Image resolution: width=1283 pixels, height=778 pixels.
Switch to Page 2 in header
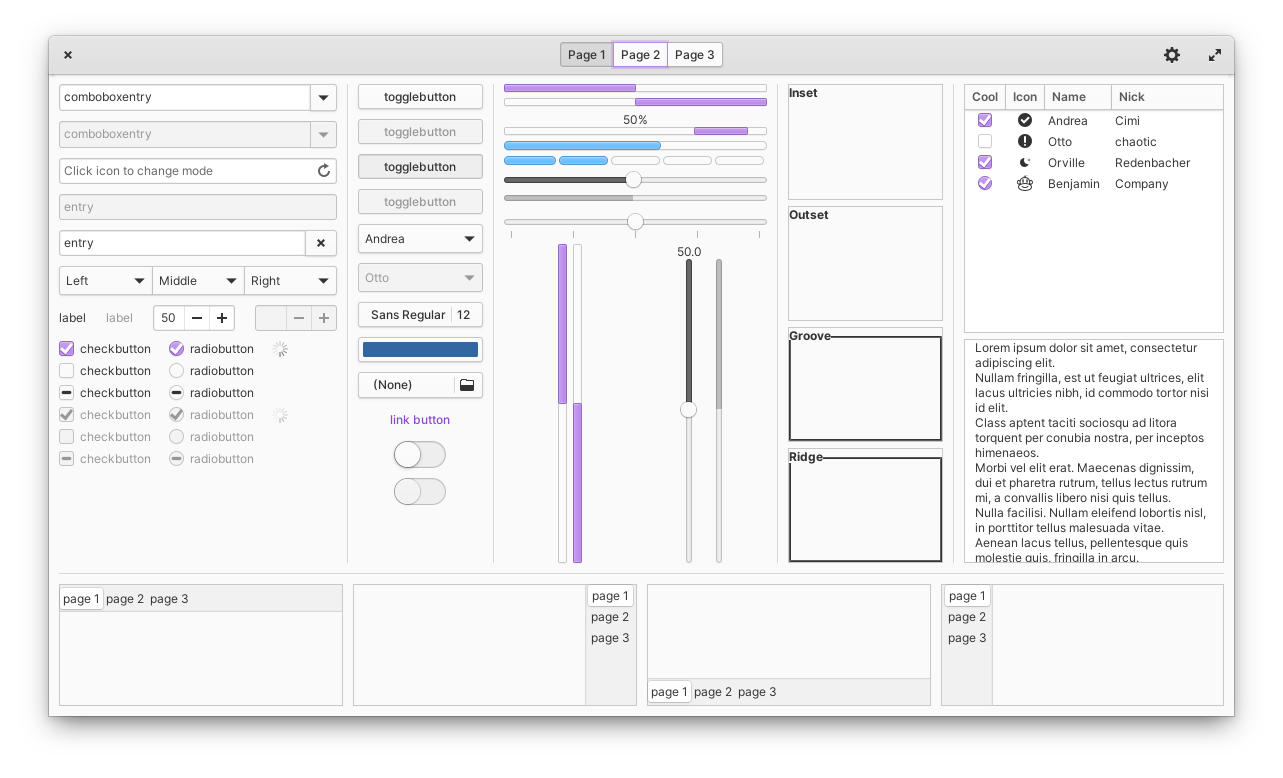pos(640,55)
